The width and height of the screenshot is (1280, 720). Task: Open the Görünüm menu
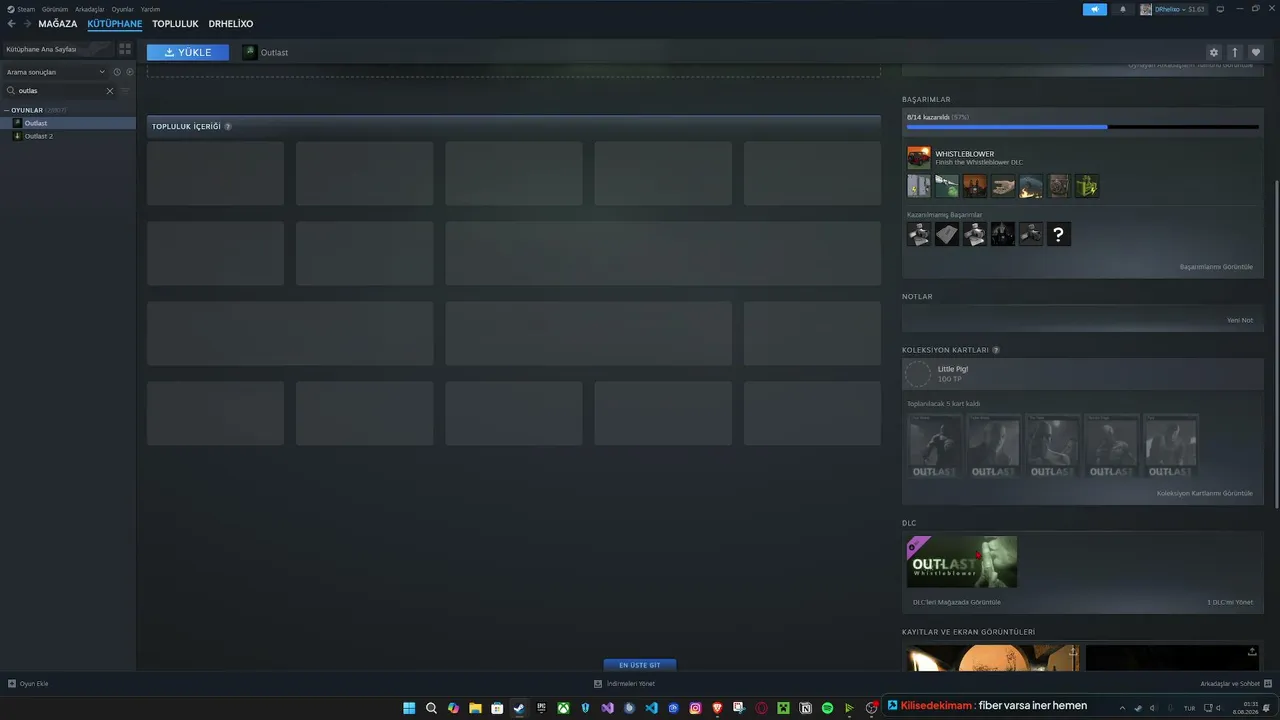pyautogui.click(x=55, y=9)
